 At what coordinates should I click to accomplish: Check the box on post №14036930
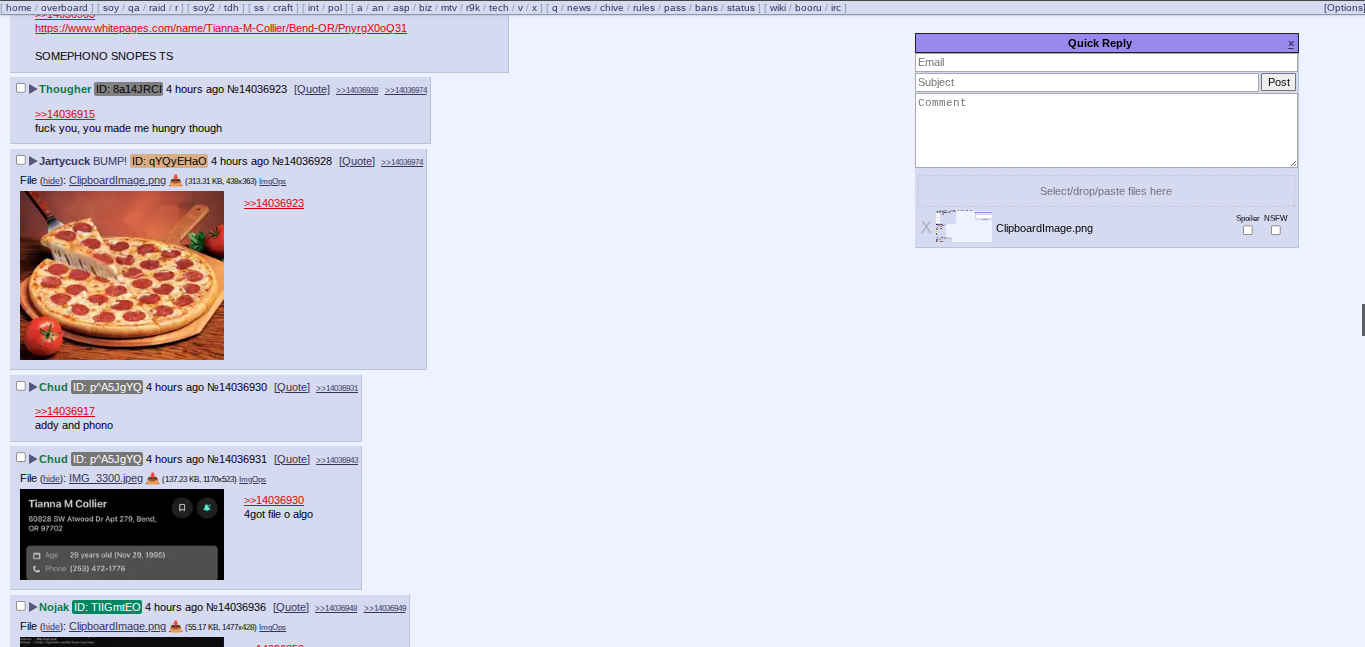pyautogui.click(x=21, y=386)
